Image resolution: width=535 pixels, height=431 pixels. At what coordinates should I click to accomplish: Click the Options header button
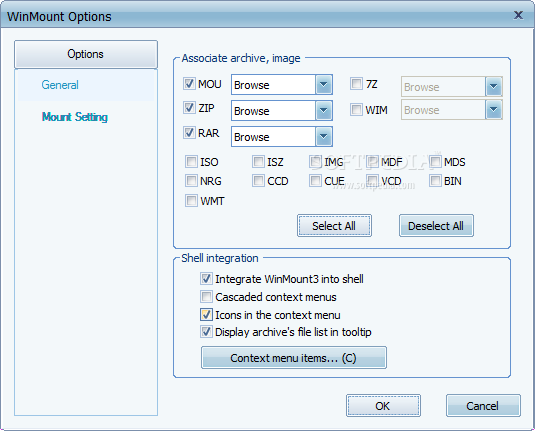86,54
